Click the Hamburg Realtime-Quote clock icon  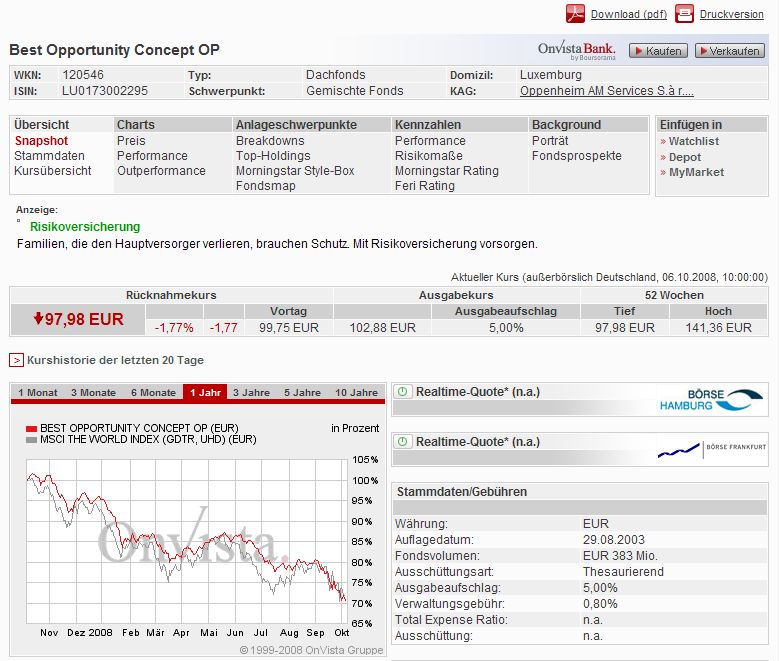403,392
